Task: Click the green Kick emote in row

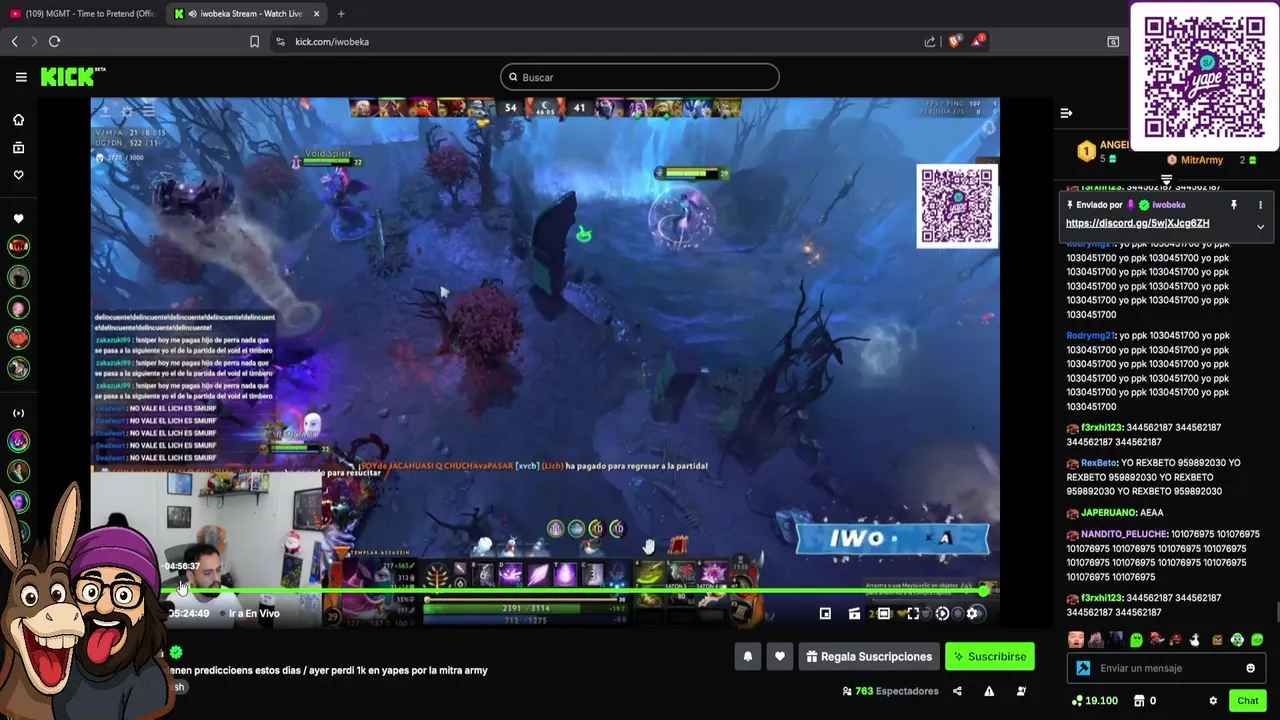Action: pyautogui.click(x=1136, y=640)
